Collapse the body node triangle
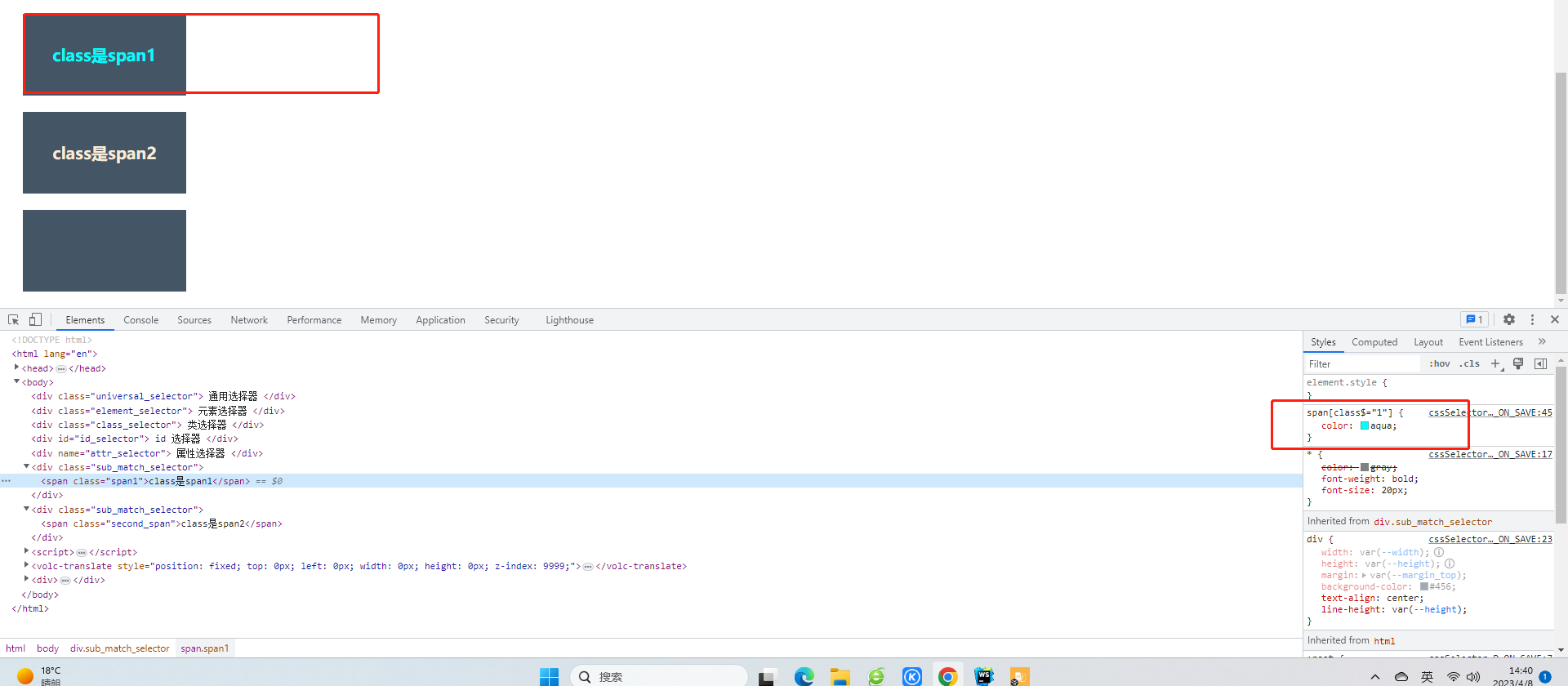1568x686 pixels. point(16,381)
